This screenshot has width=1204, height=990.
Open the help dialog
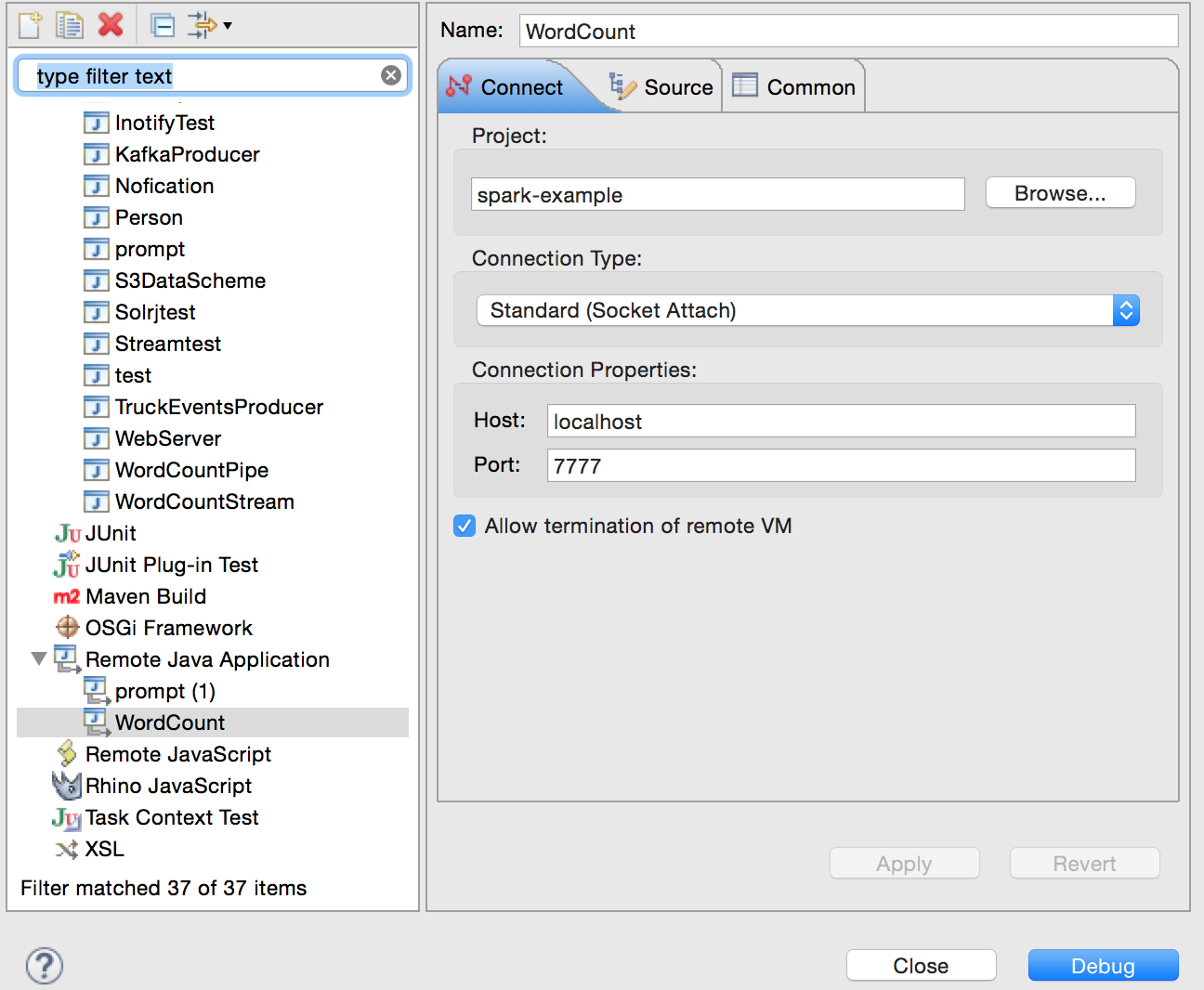point(44,966)
